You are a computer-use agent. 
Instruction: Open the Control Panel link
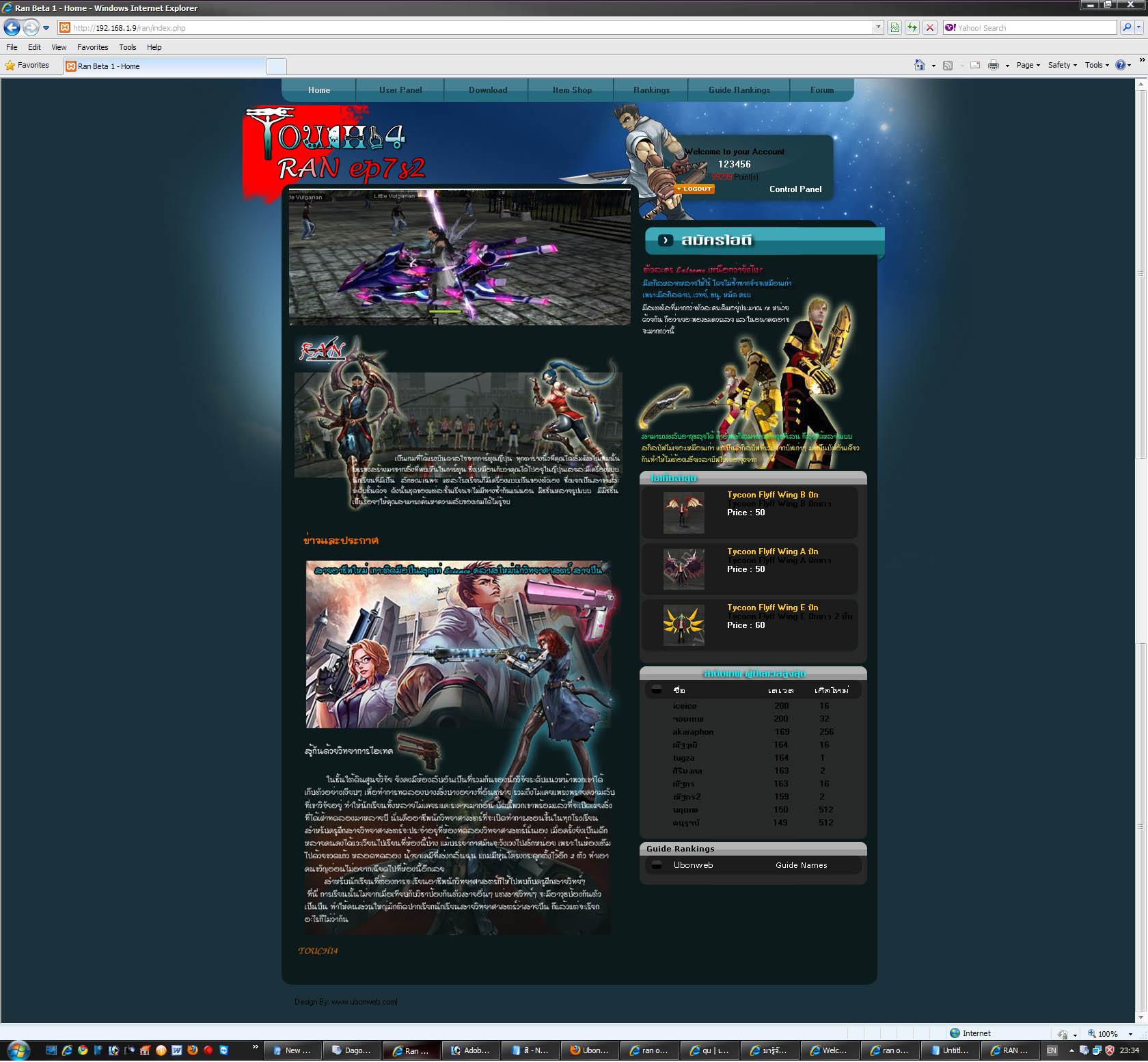(x=795, y=189)
